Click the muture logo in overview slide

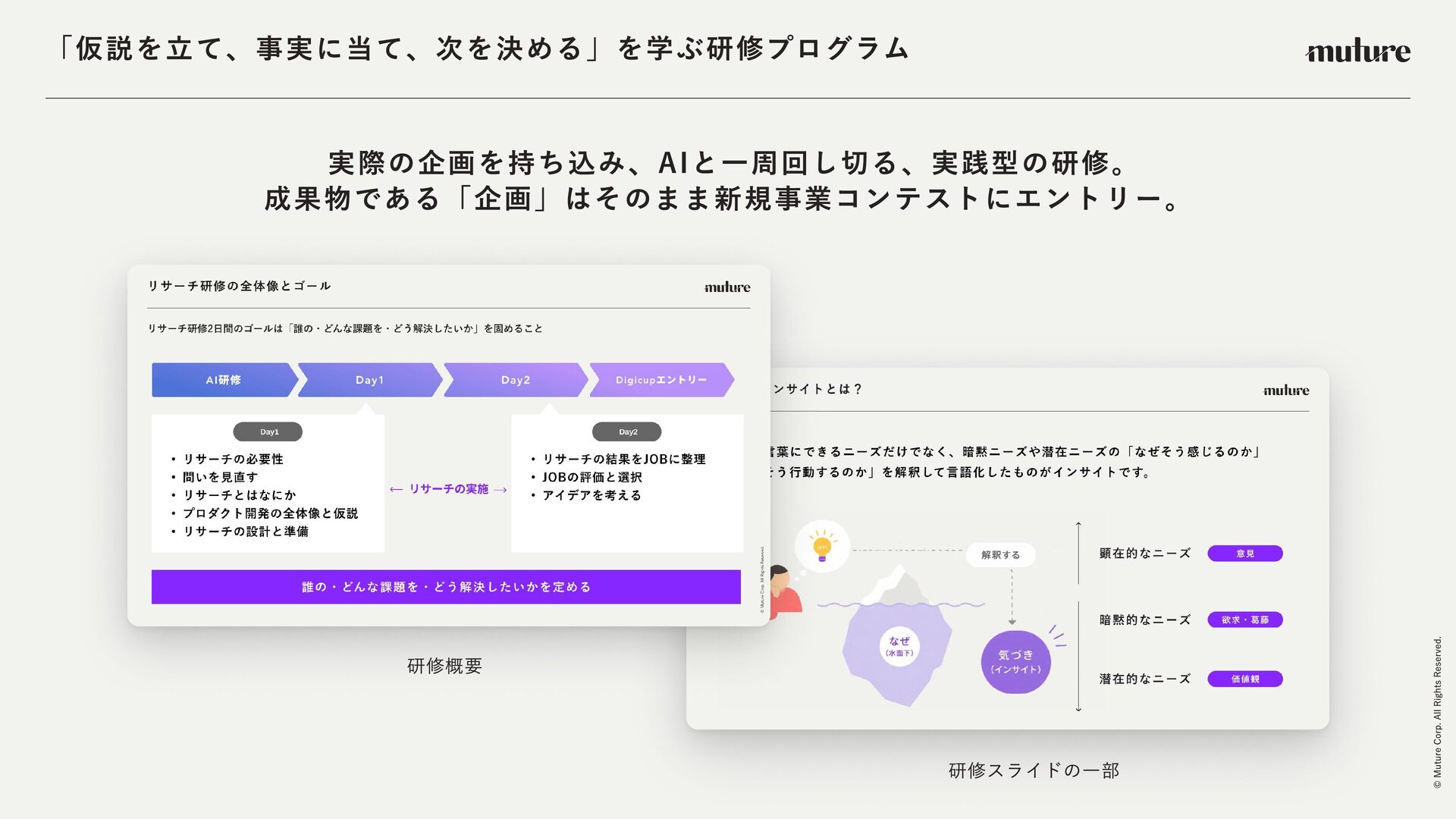(x=727, y=287)
